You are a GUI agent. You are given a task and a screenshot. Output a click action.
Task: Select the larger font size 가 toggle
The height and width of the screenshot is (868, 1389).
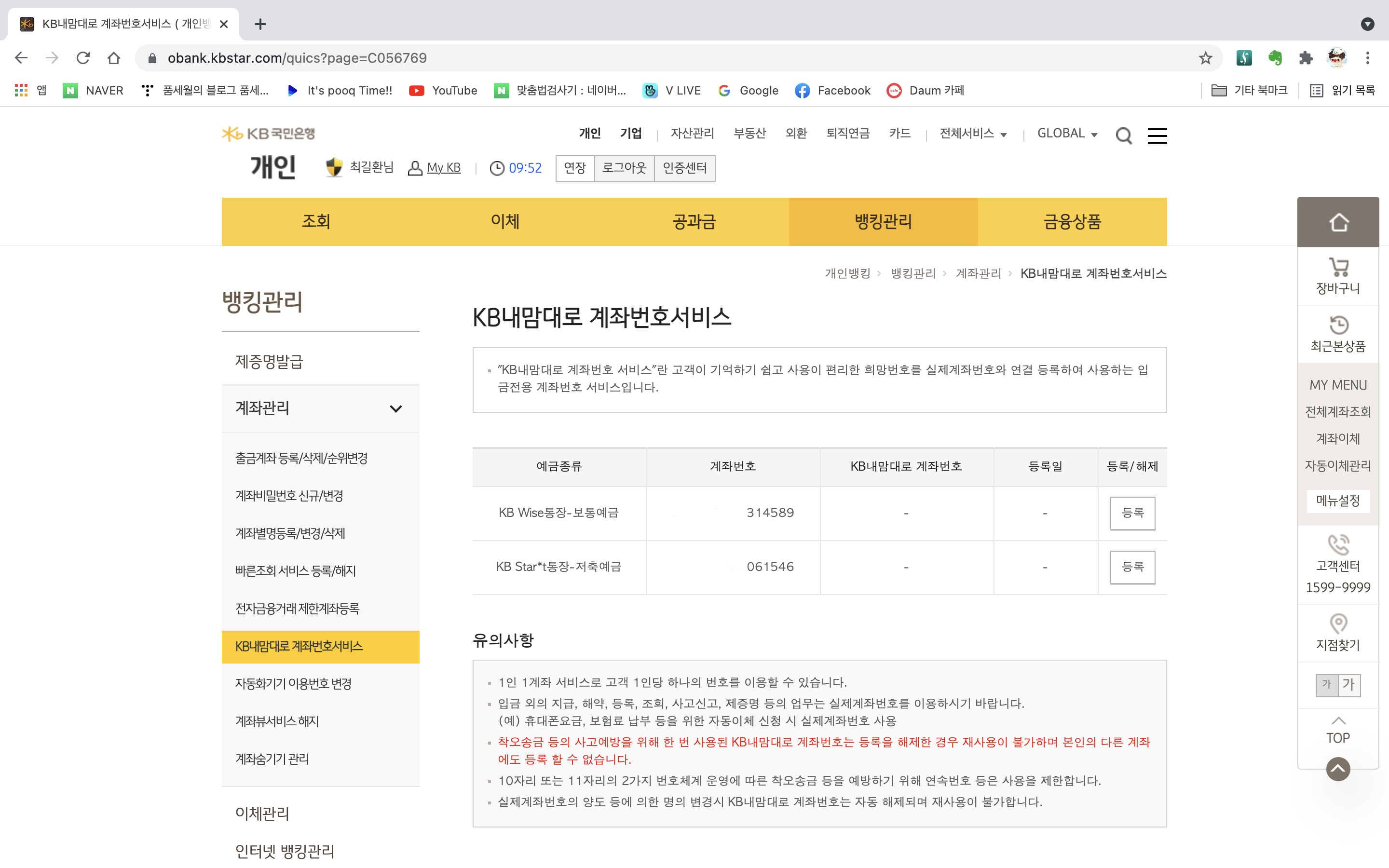pyautogui.click(x=1349, y=684)
